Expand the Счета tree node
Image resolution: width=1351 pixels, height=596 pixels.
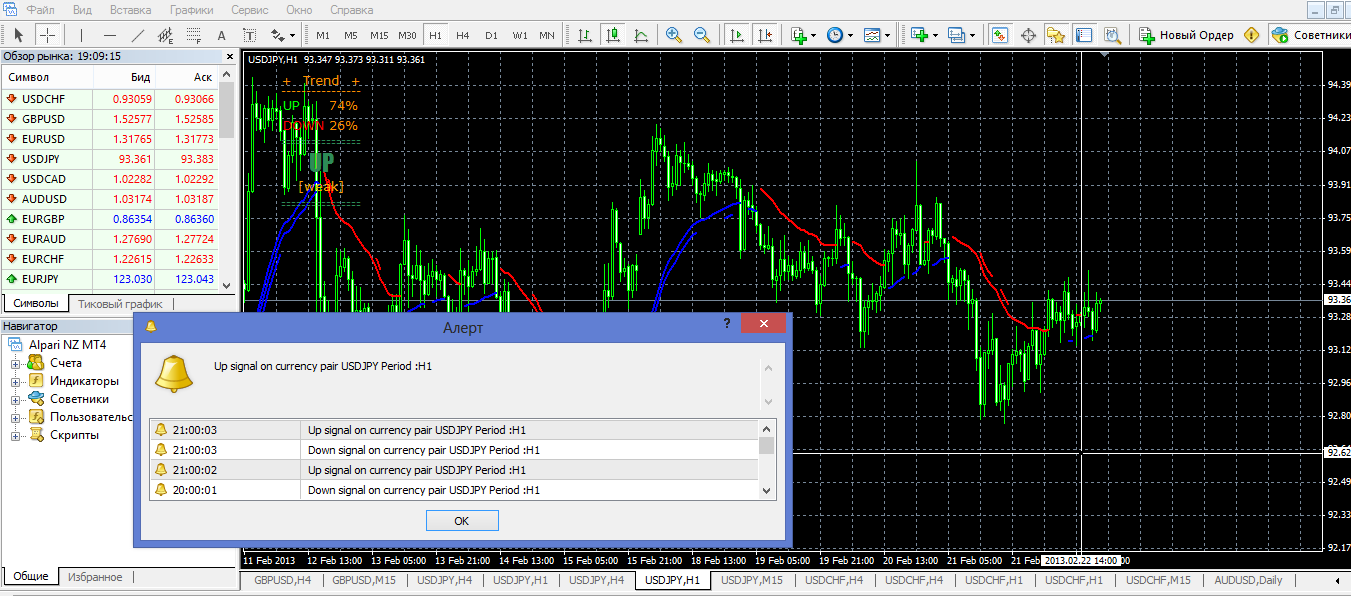click(x=16, y=363)
